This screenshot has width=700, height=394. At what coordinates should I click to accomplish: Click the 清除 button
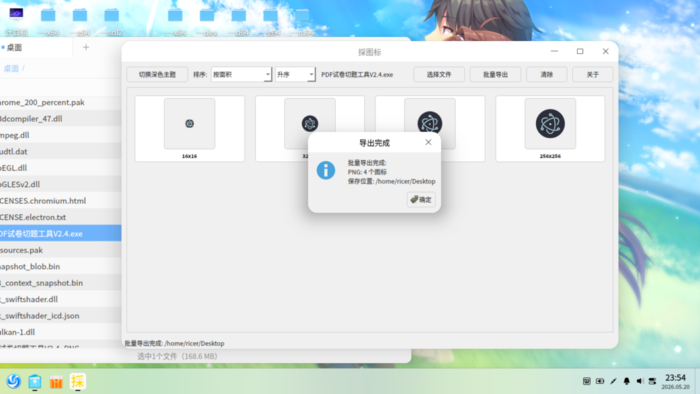coord(547,75)
